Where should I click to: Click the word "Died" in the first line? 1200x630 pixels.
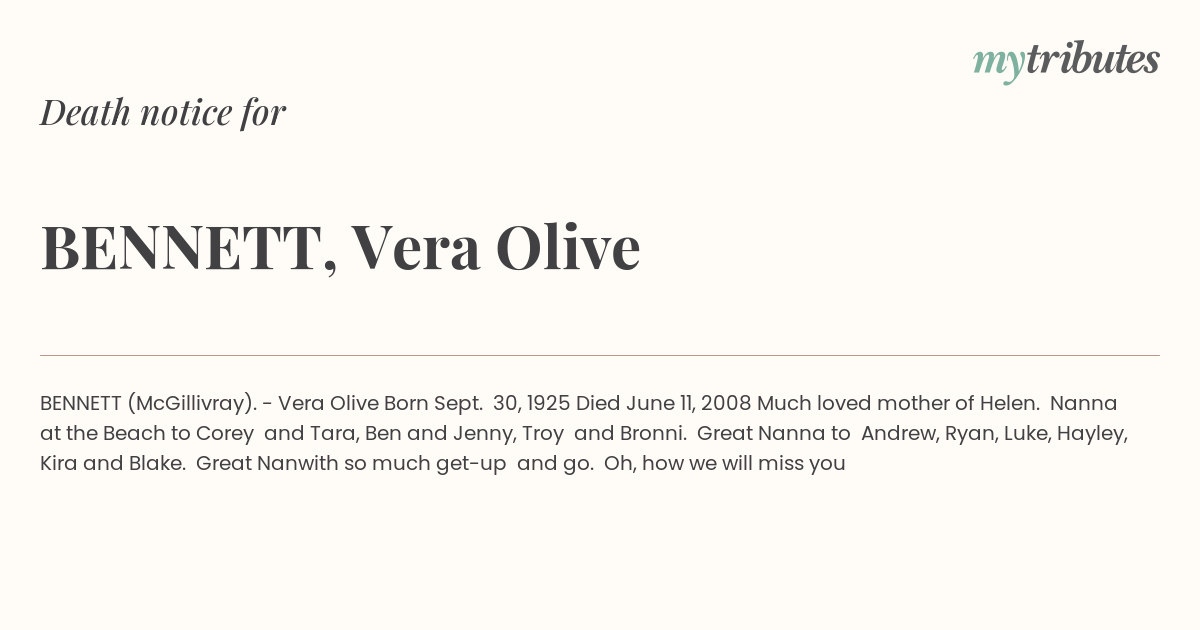tap(598, 404)
